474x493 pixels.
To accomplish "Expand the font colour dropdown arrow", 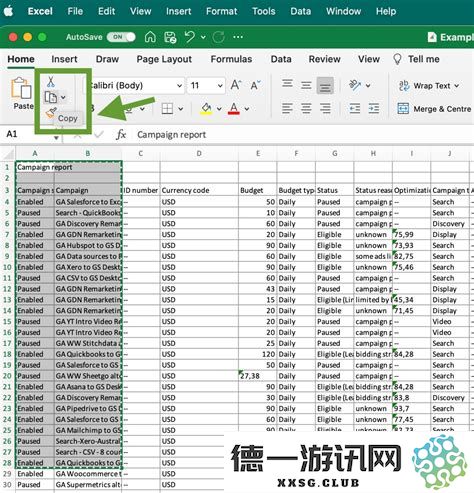I will [x=247, y=109].
